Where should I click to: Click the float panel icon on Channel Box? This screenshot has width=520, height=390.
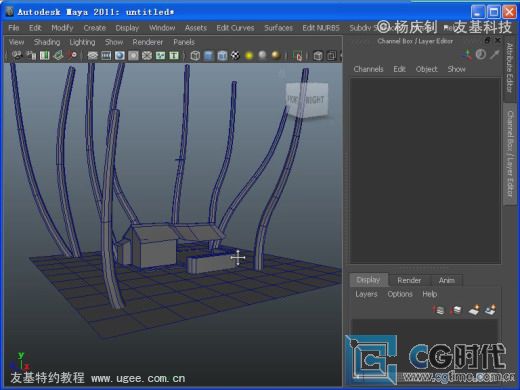487,40
